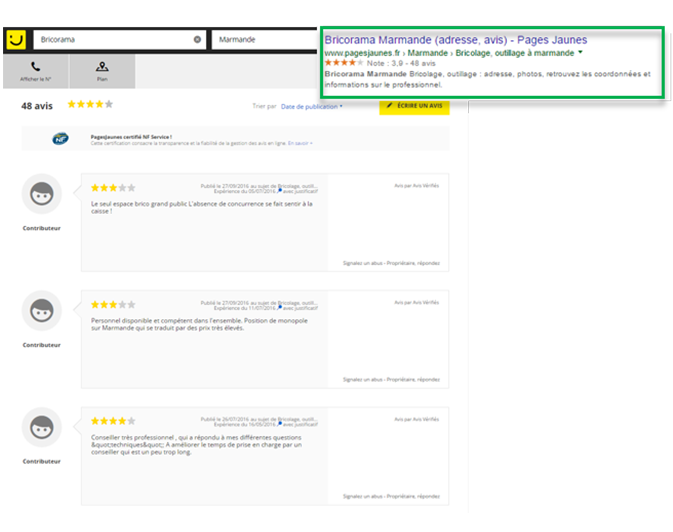
Task: Click contributor avatar of 'Personnel disponible' review
Action: (42, 310)
